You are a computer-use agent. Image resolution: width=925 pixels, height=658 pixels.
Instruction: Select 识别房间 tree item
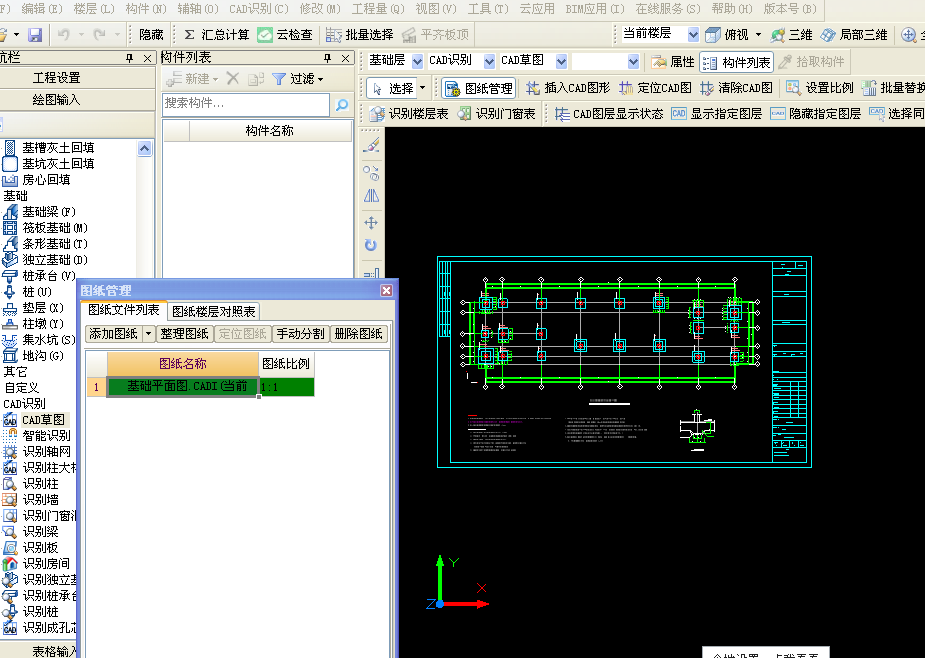(38, 564)
